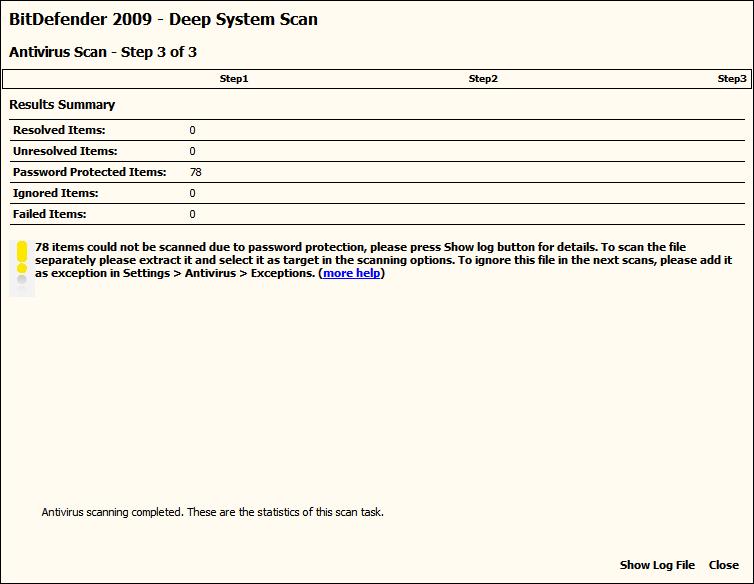Click the value 78 for password protected
The width and height of the screenshot is (754, 584).
(x=196, y=172)
